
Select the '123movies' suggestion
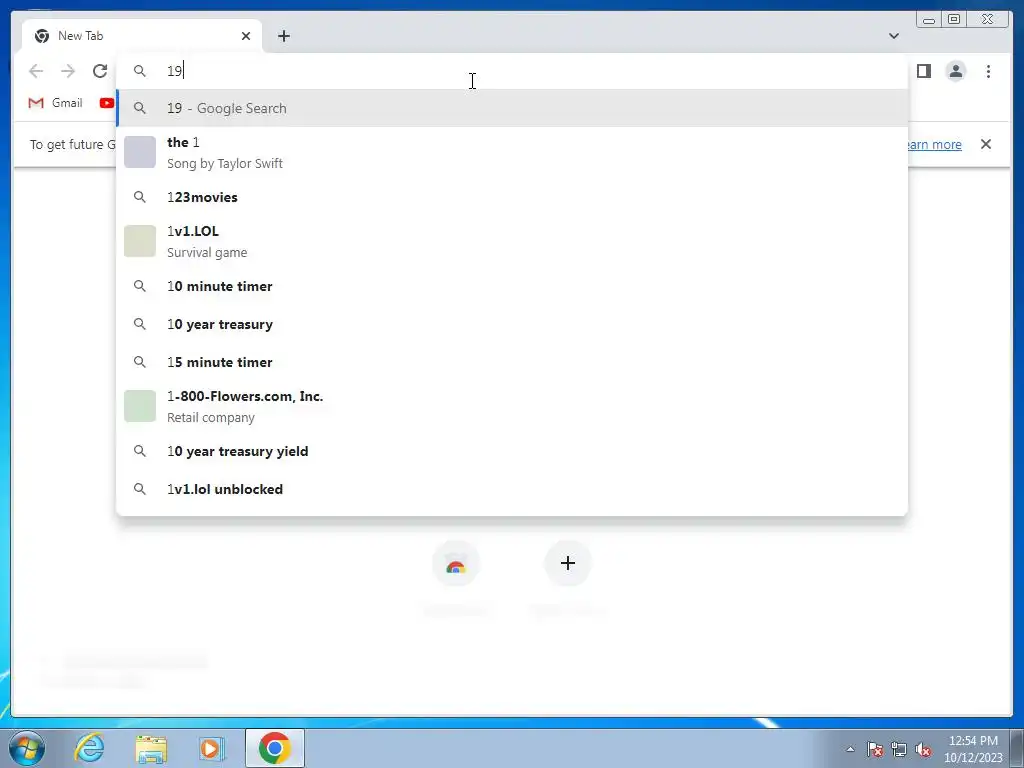pos(512,197)
